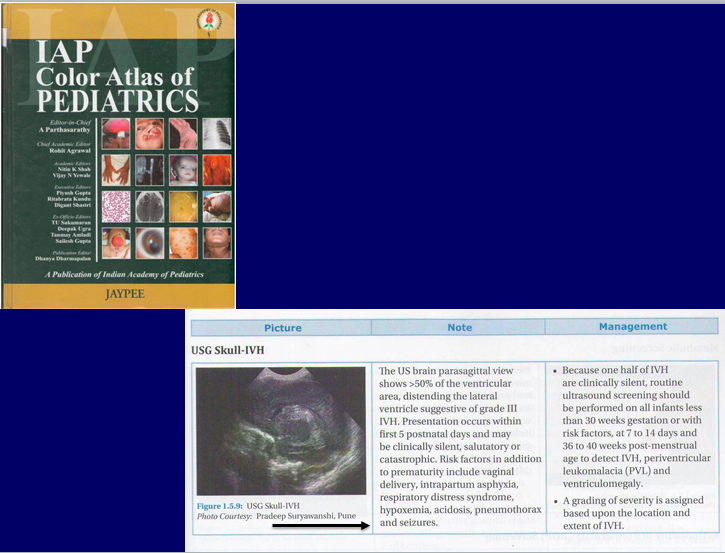Select the red endoscopy cover thumbnail
This screenshot has height=553, width=725.
click(217, 170)
